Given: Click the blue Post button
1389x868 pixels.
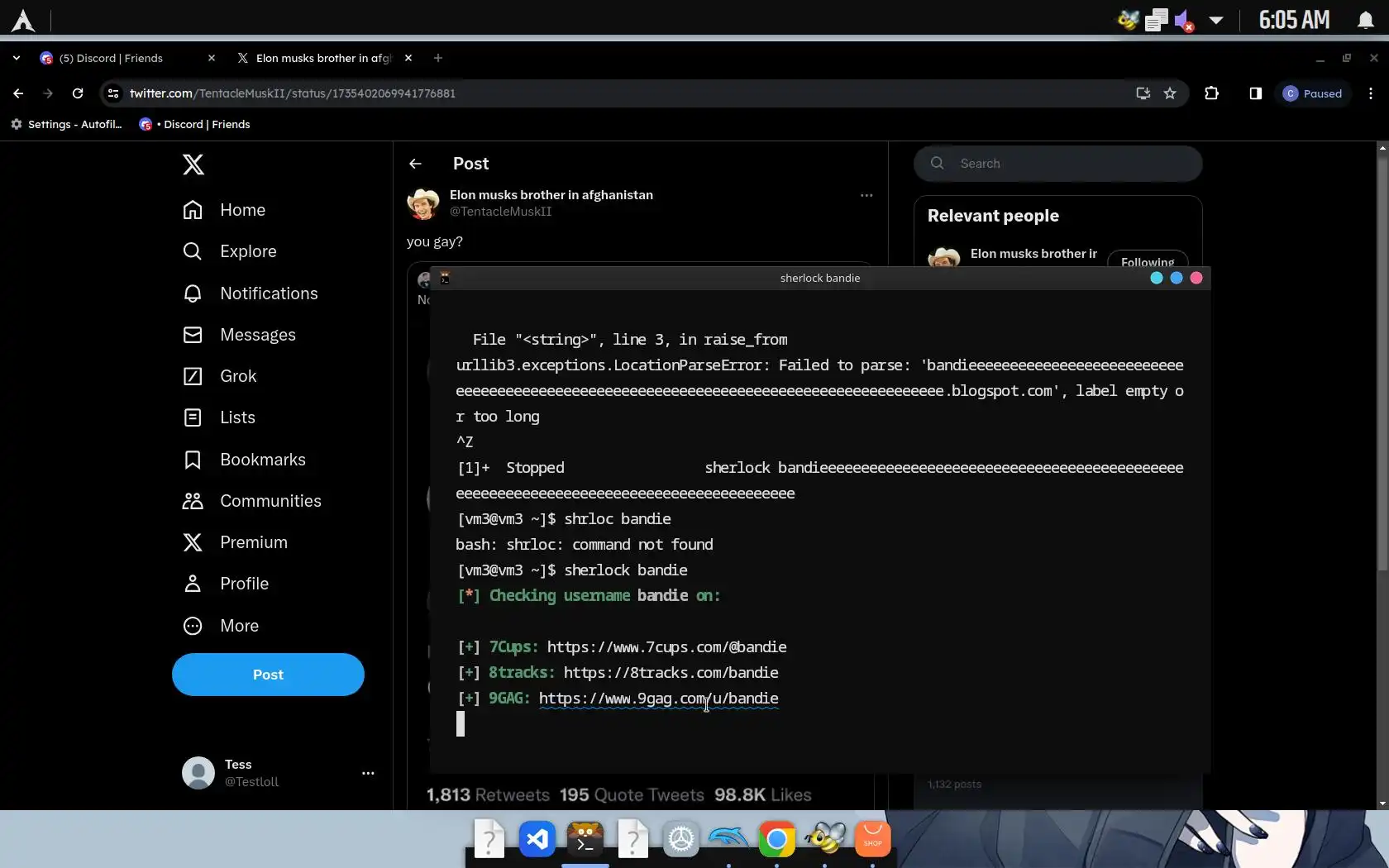Looking at the screenshot, I should [268, 675].
